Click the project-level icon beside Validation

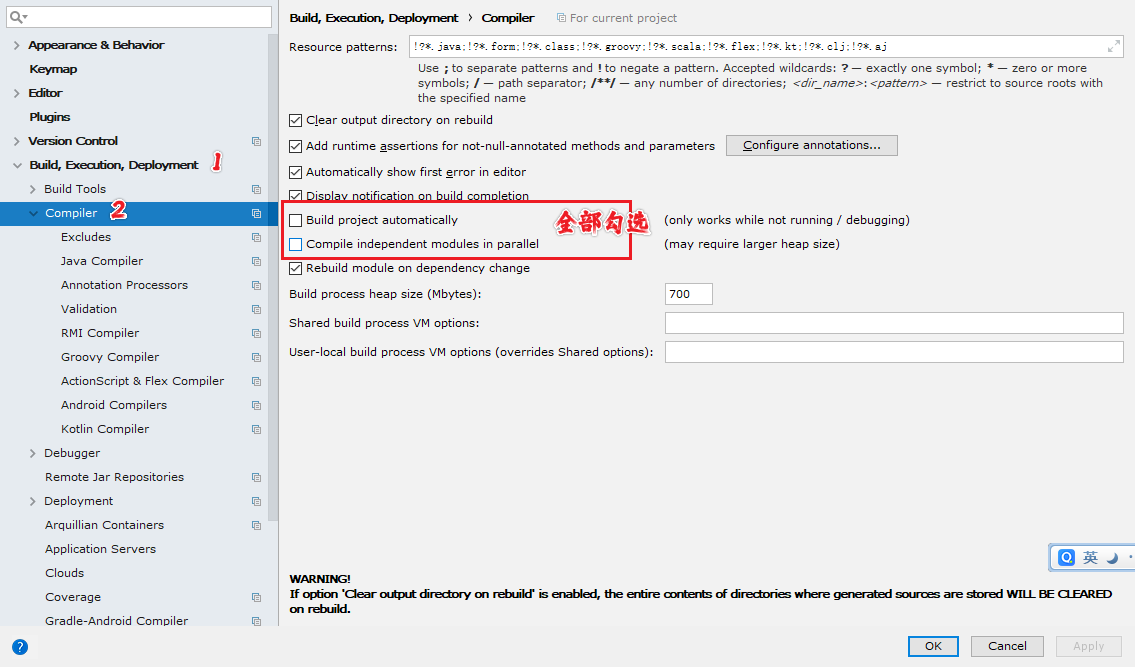tap(256, 309)
